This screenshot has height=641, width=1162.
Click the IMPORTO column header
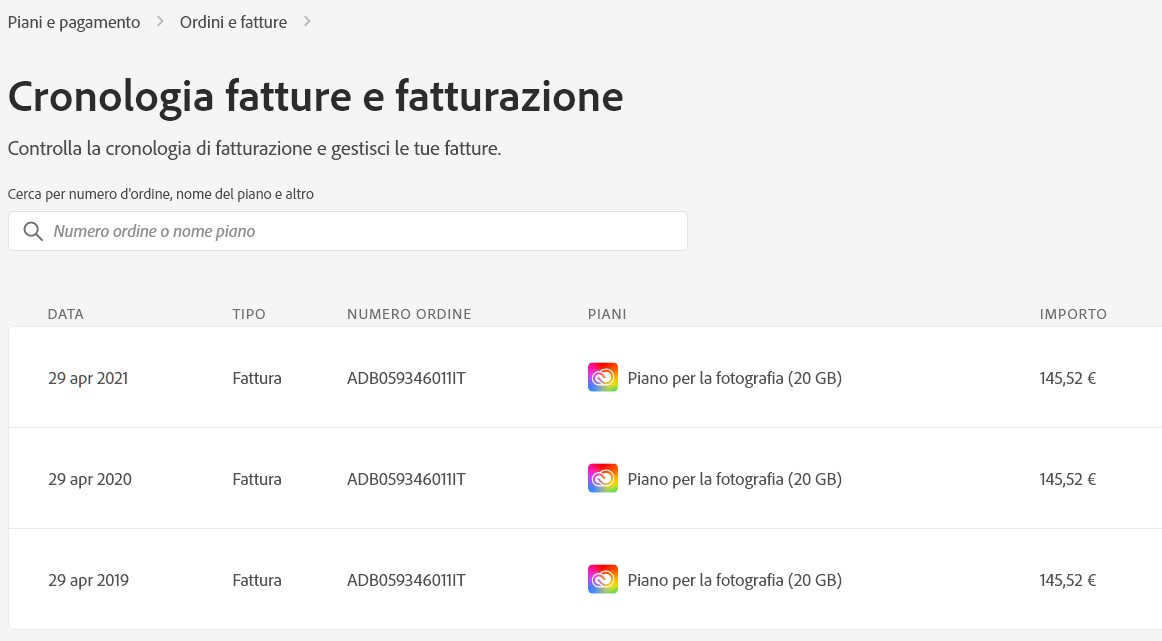click(x=1073, y=314)
